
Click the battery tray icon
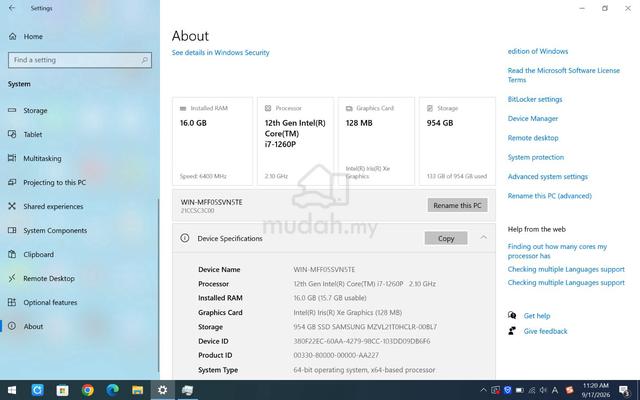[x=520, y=390]
